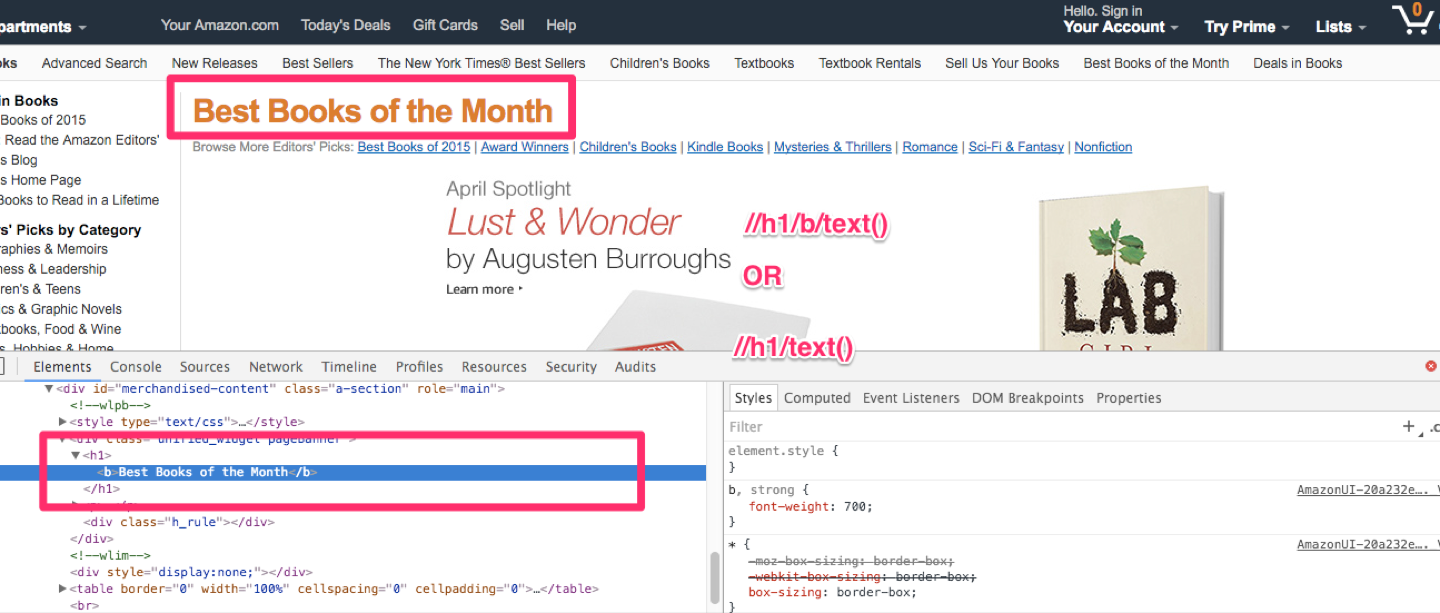Go to Gift Cards
This screenshot has width=1440, height=613.
pos(445,25)
